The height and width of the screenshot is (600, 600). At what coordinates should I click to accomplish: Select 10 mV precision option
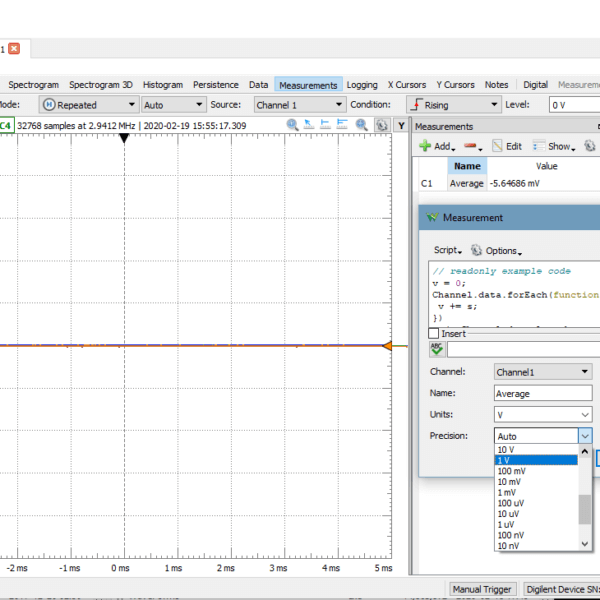point(536,482)
